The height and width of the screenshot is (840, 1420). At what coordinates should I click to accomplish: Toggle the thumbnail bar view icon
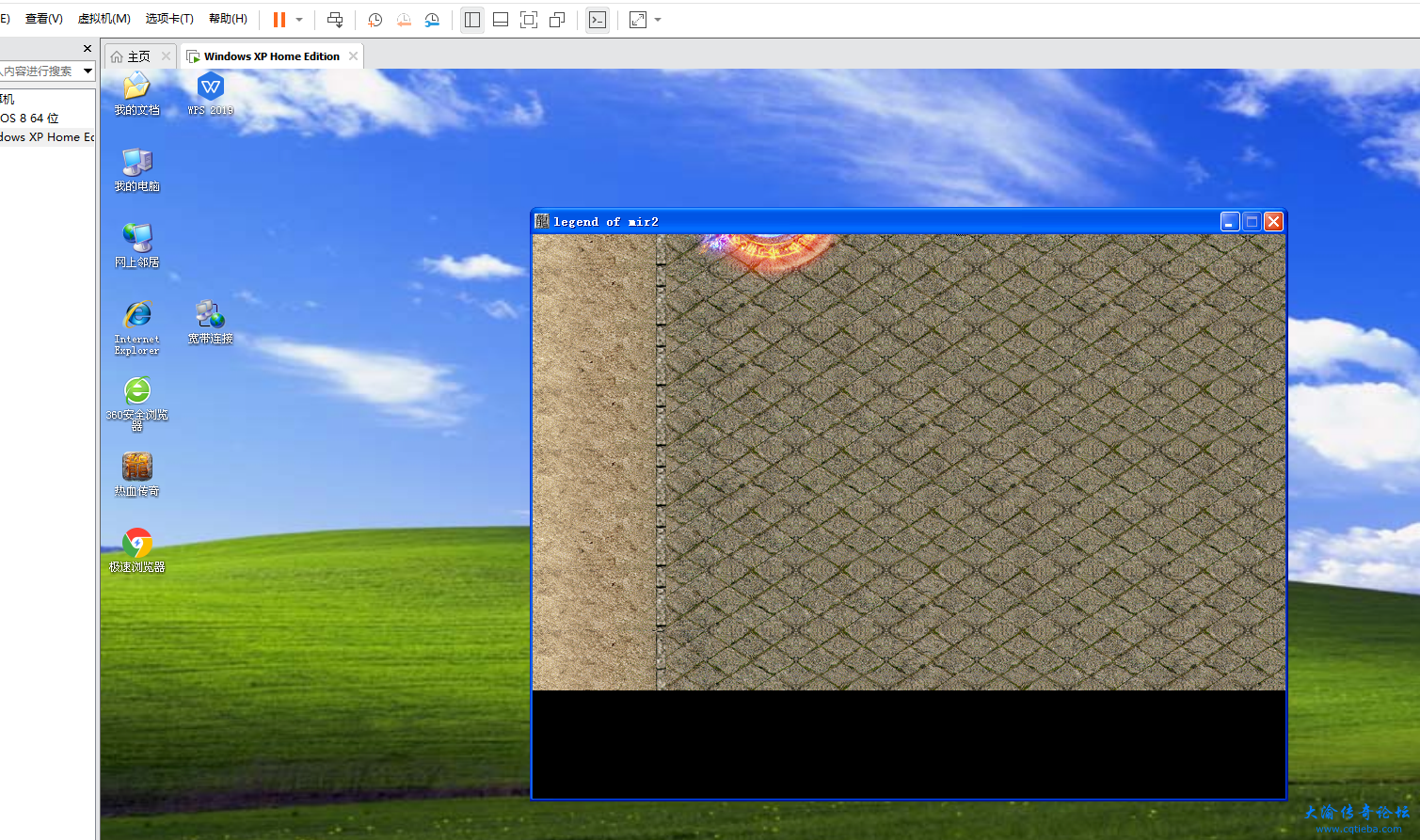(x=501, y=20)
